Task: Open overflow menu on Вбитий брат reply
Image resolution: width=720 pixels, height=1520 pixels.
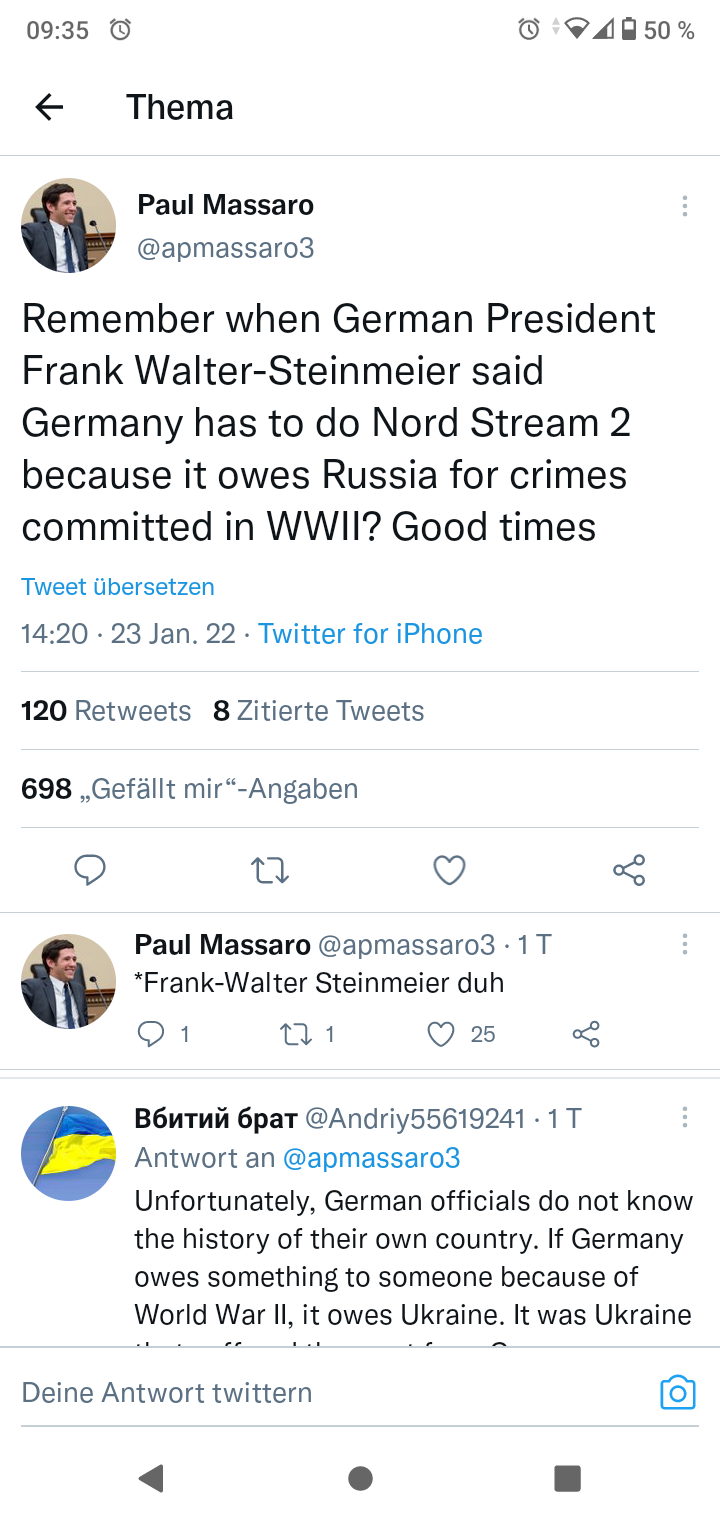Action: (x=684, y=1117)
